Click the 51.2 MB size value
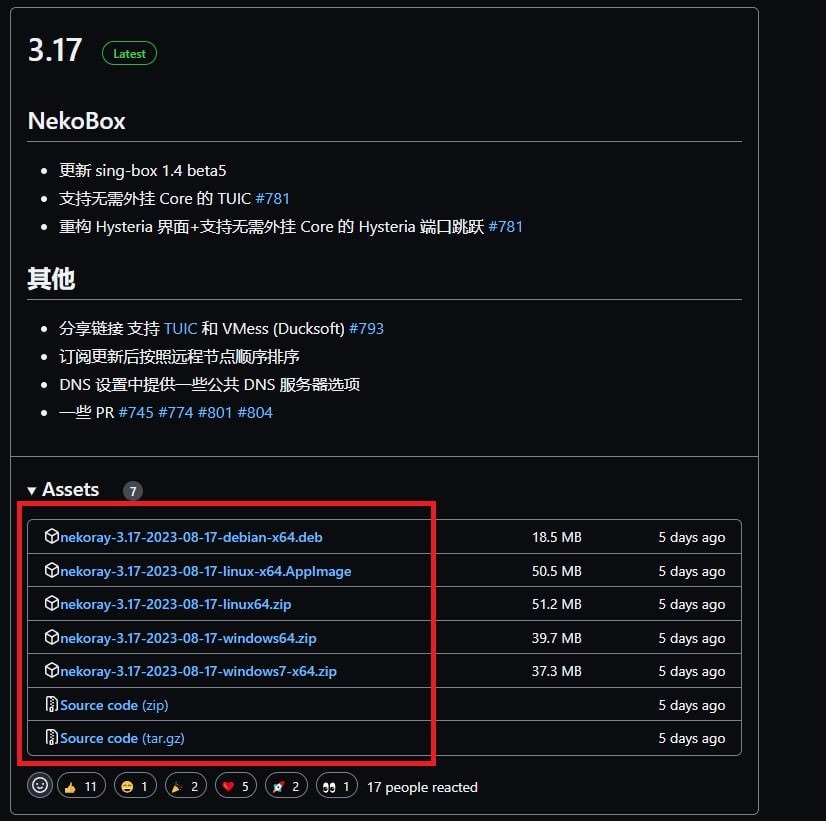Image resolution: width=826 pixels, height=821 pixels. tap(556, 604)
